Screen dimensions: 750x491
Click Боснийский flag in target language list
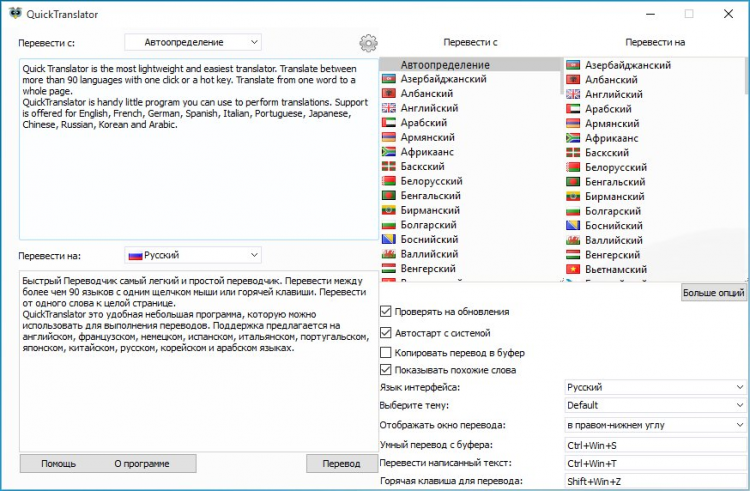coord(573,226)
